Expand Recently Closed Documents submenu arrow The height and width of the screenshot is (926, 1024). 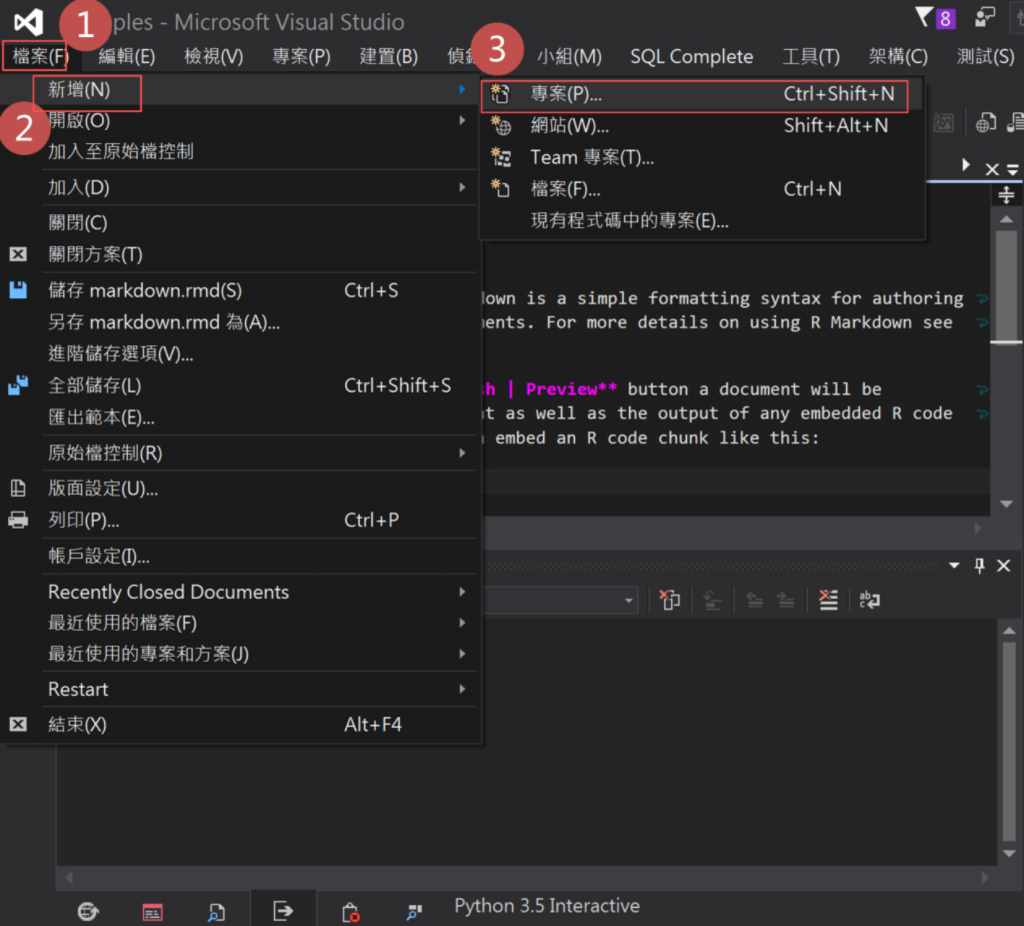click(462, 592)
